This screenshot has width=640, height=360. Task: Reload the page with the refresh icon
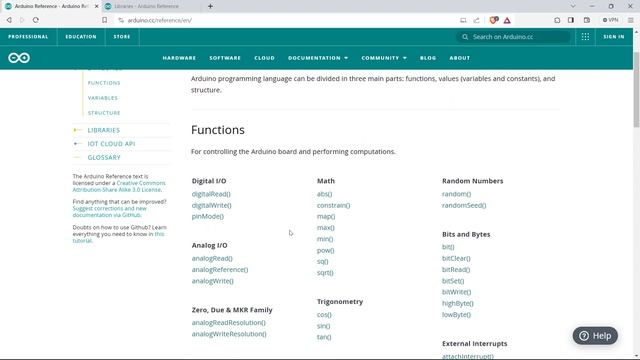coord(36,20)
